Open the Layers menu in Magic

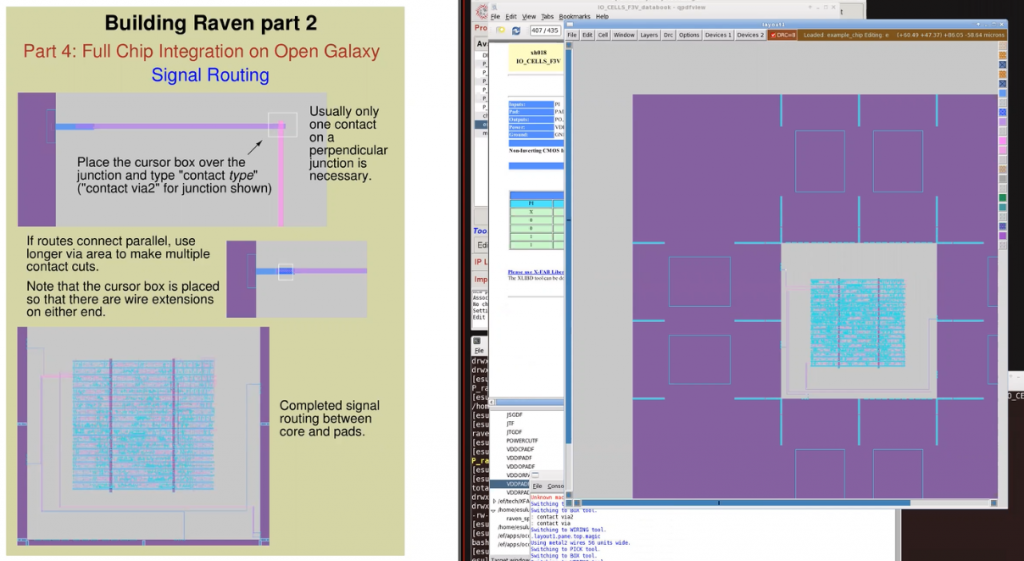(x=649, y=35)
